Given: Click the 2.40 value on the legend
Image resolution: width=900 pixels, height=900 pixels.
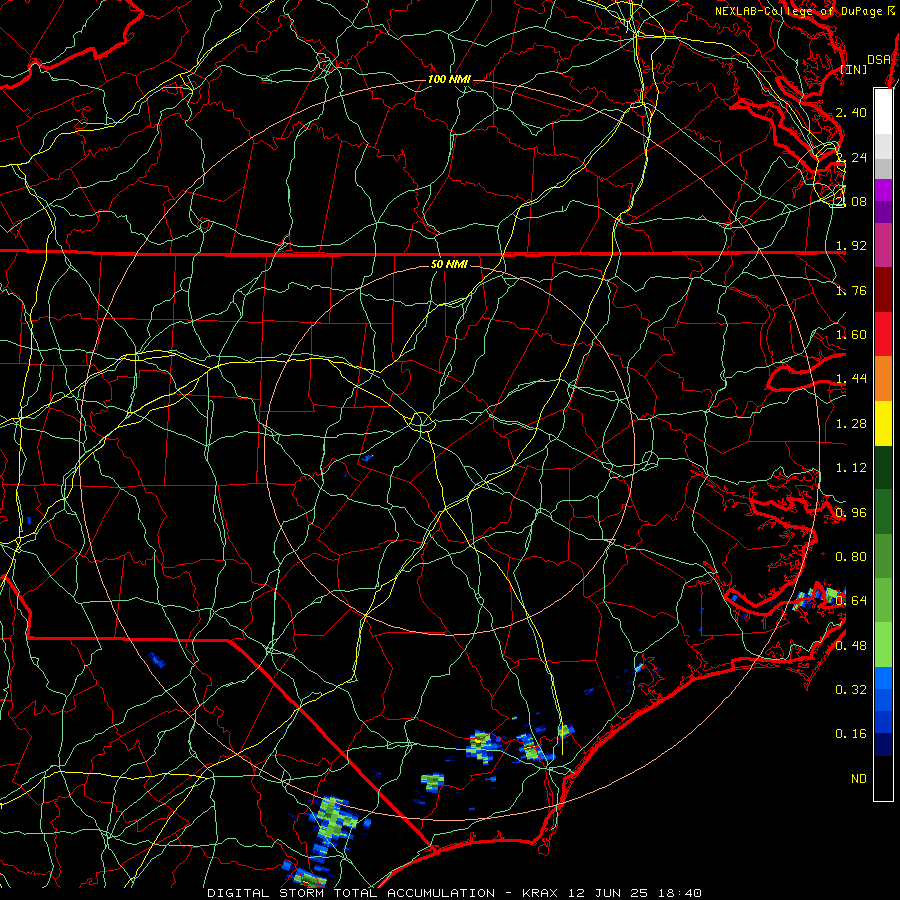Looking at the screenshot, I should (x=851, y=112).
